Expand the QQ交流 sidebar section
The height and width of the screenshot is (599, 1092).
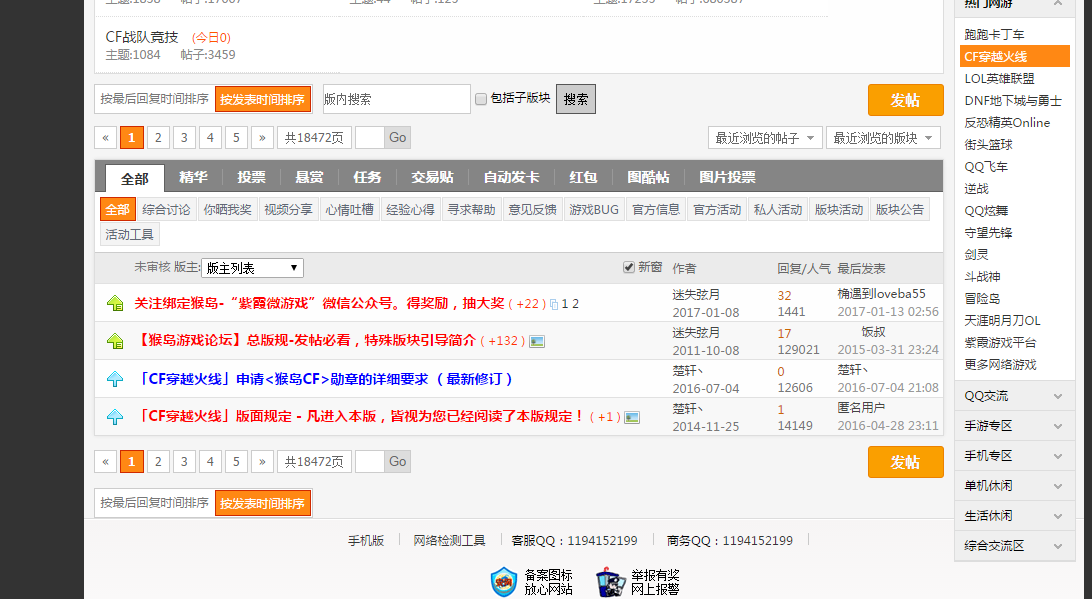tap(1014, 396)
